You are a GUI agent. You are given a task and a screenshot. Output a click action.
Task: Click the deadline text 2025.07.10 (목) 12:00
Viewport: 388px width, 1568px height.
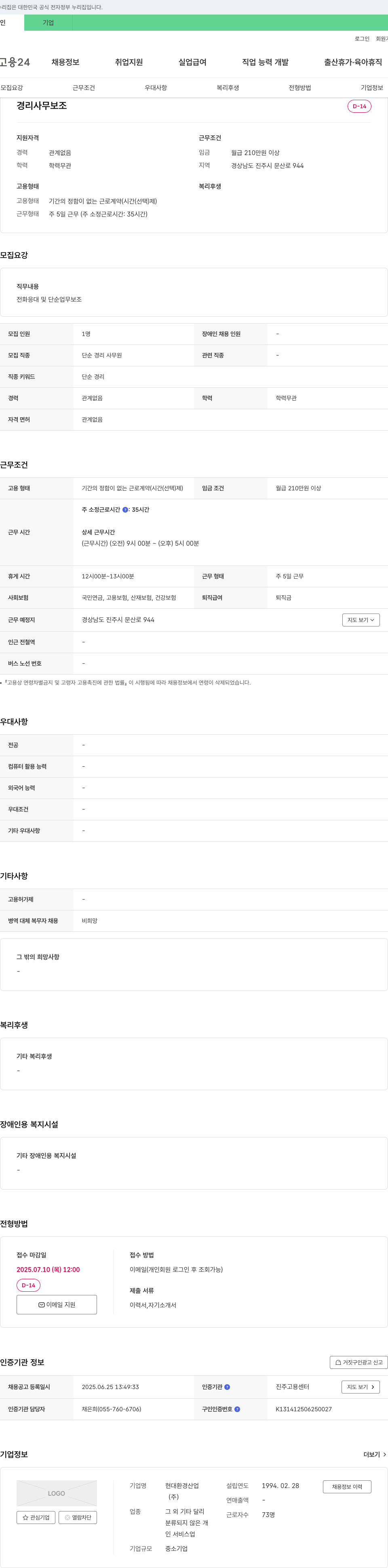pos(48,1270)
